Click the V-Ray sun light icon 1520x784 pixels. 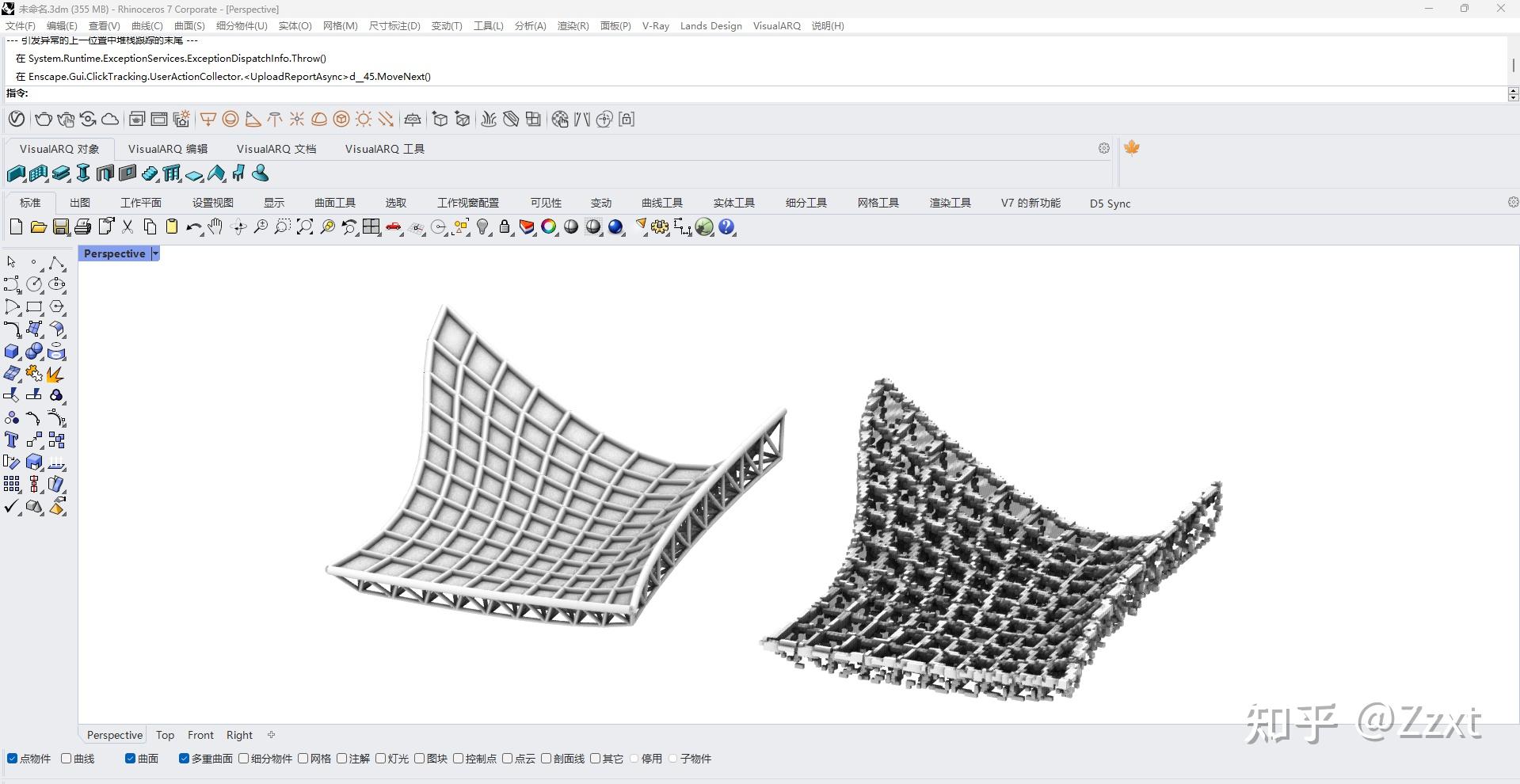(364, 120)
